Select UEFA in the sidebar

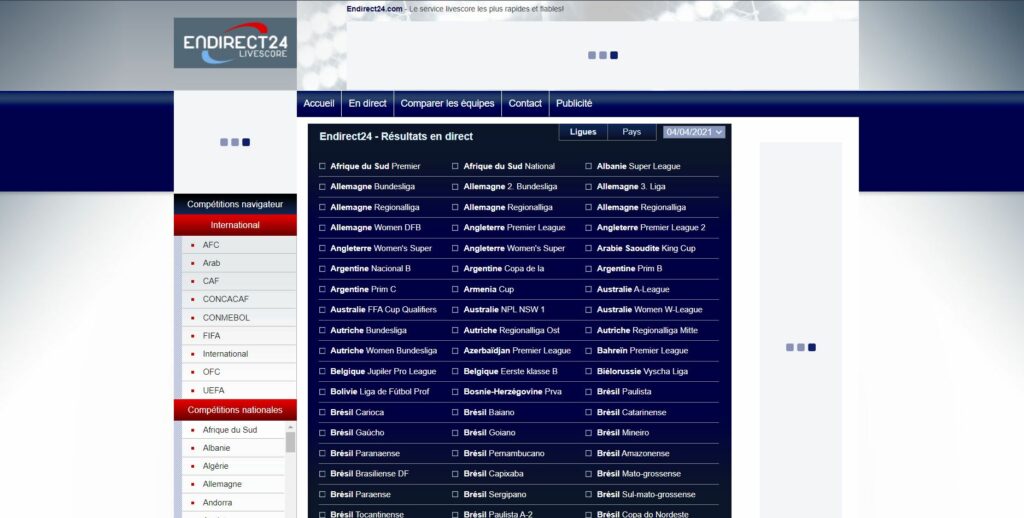pyautogui.click(x=214, y=391)
